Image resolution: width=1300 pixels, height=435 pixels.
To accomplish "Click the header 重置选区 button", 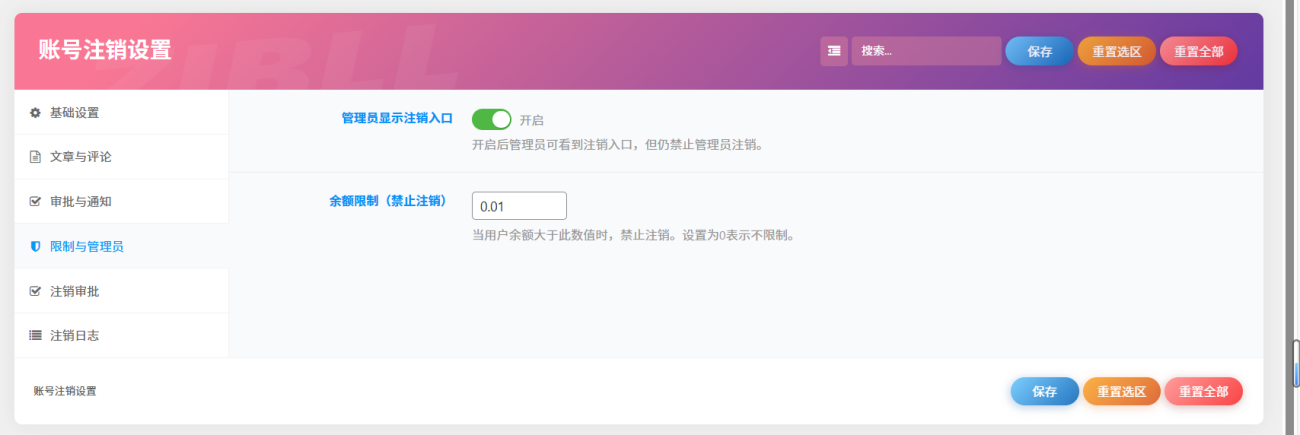I will click(1116, 51).
